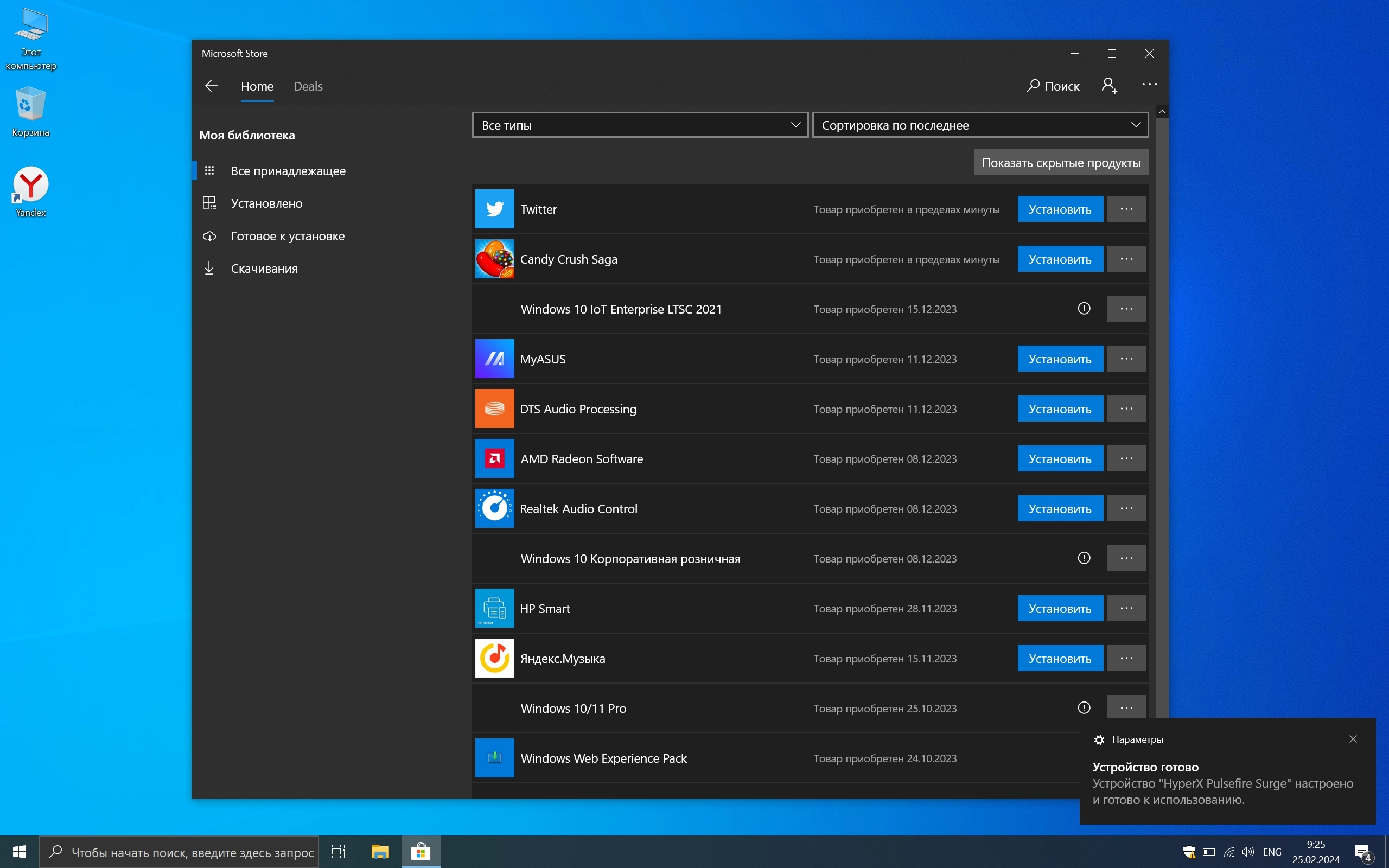Viewport: 1389px width, 868px height.
Task: Click 'Показать скрытые продукты' button
Action: (x=1061, y=163)
